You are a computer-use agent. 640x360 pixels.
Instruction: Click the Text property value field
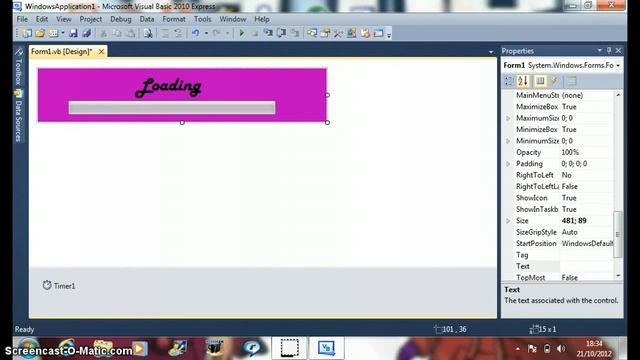click(586, 266)
